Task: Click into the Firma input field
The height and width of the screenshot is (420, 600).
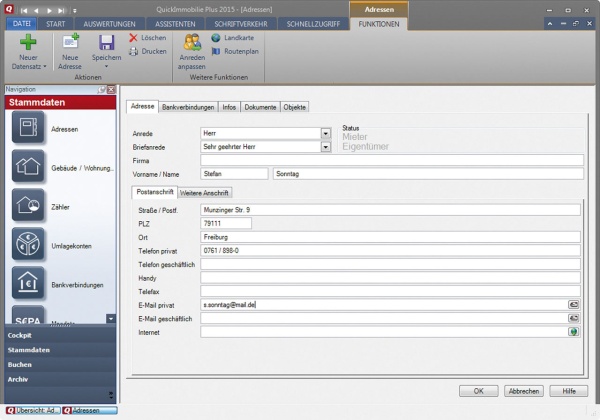Action: tap(392, 160)
